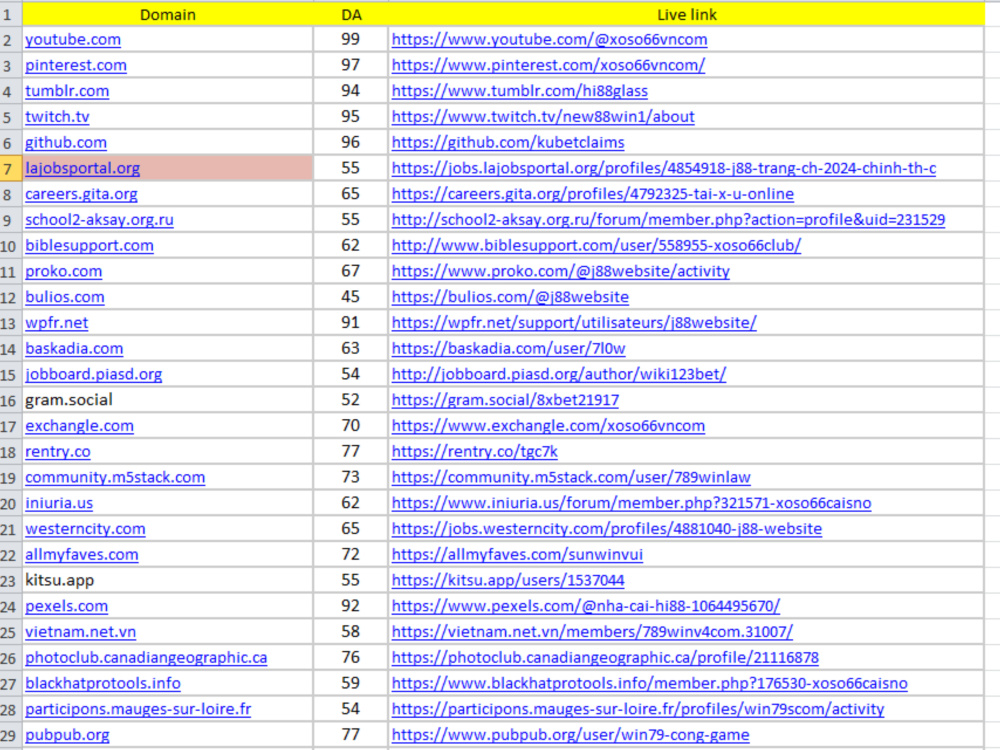Open the careers.gita.org tai-x-u-online link

[x=592, y=194]
